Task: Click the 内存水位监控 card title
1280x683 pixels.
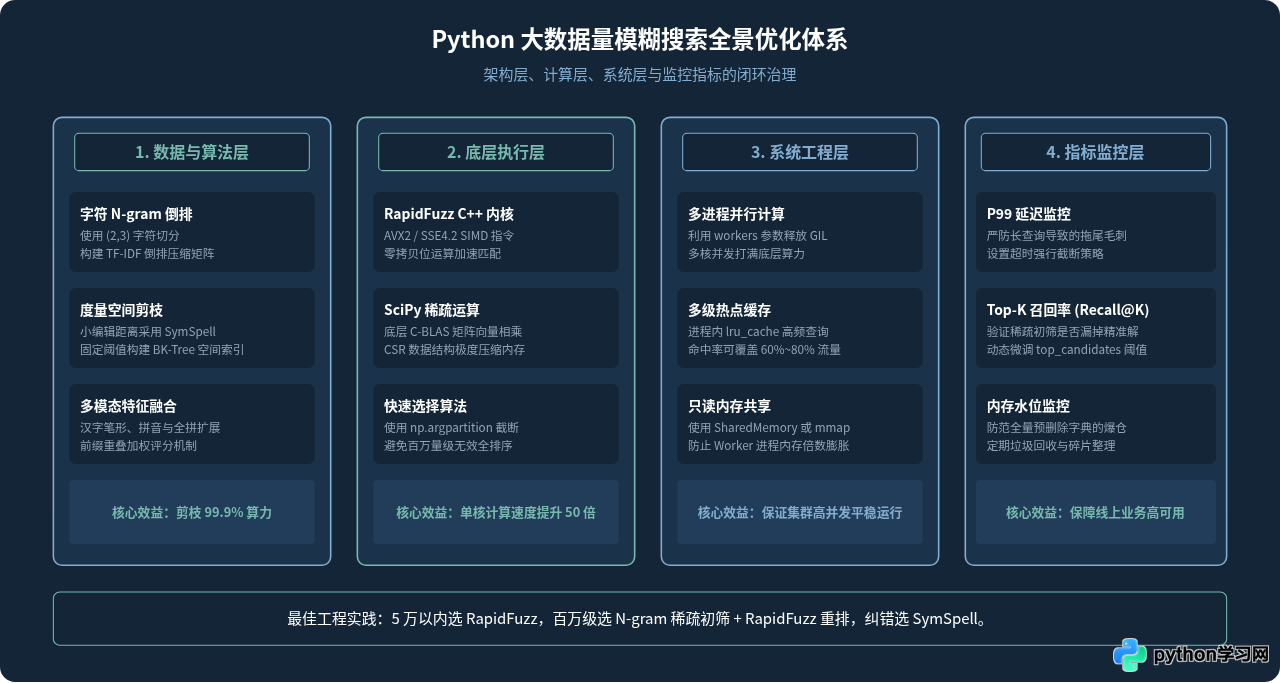Action: pyautogui.click(x=1028, y=406)
